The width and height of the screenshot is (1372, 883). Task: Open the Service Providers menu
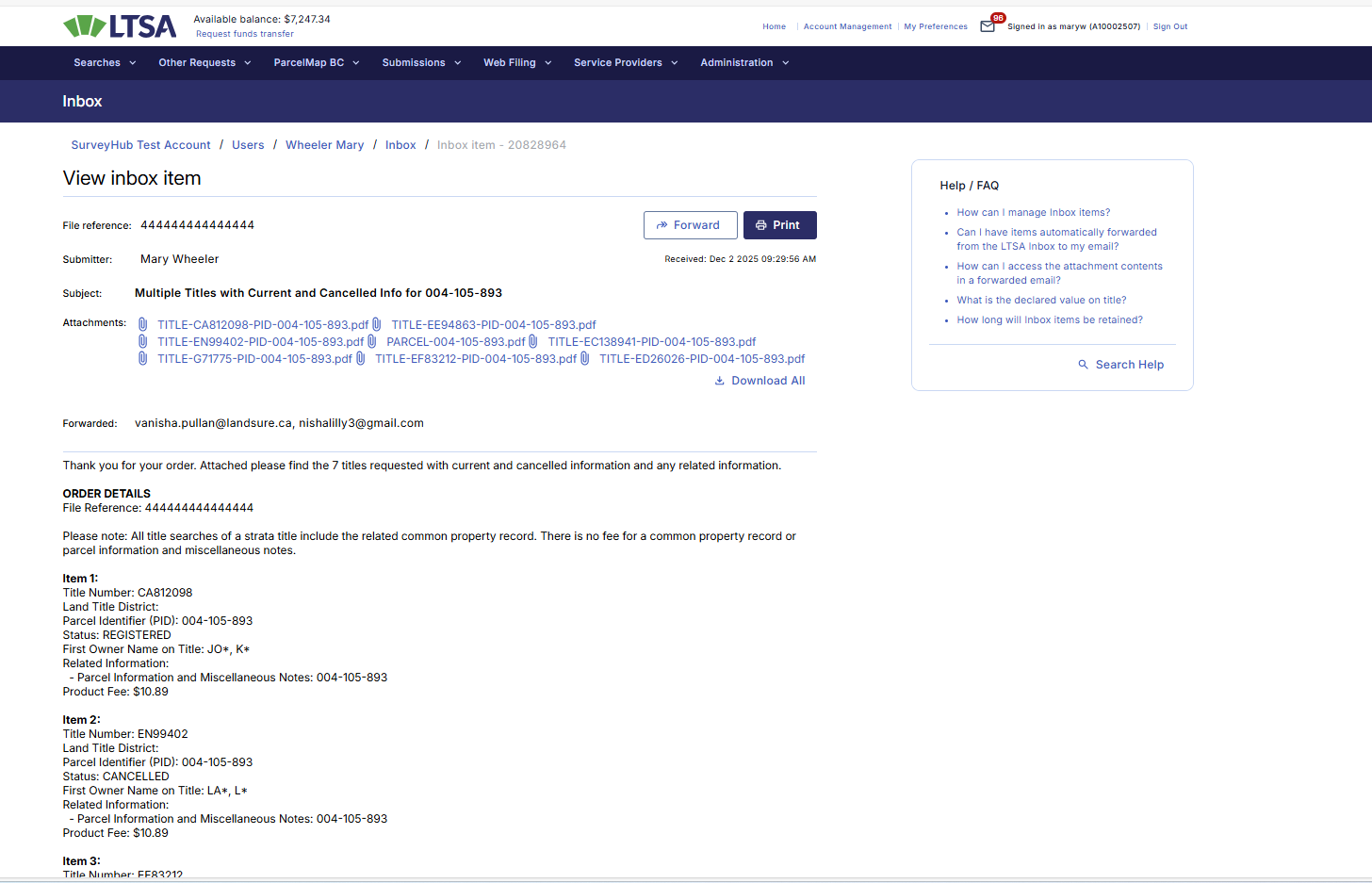(x=625, y=63)
